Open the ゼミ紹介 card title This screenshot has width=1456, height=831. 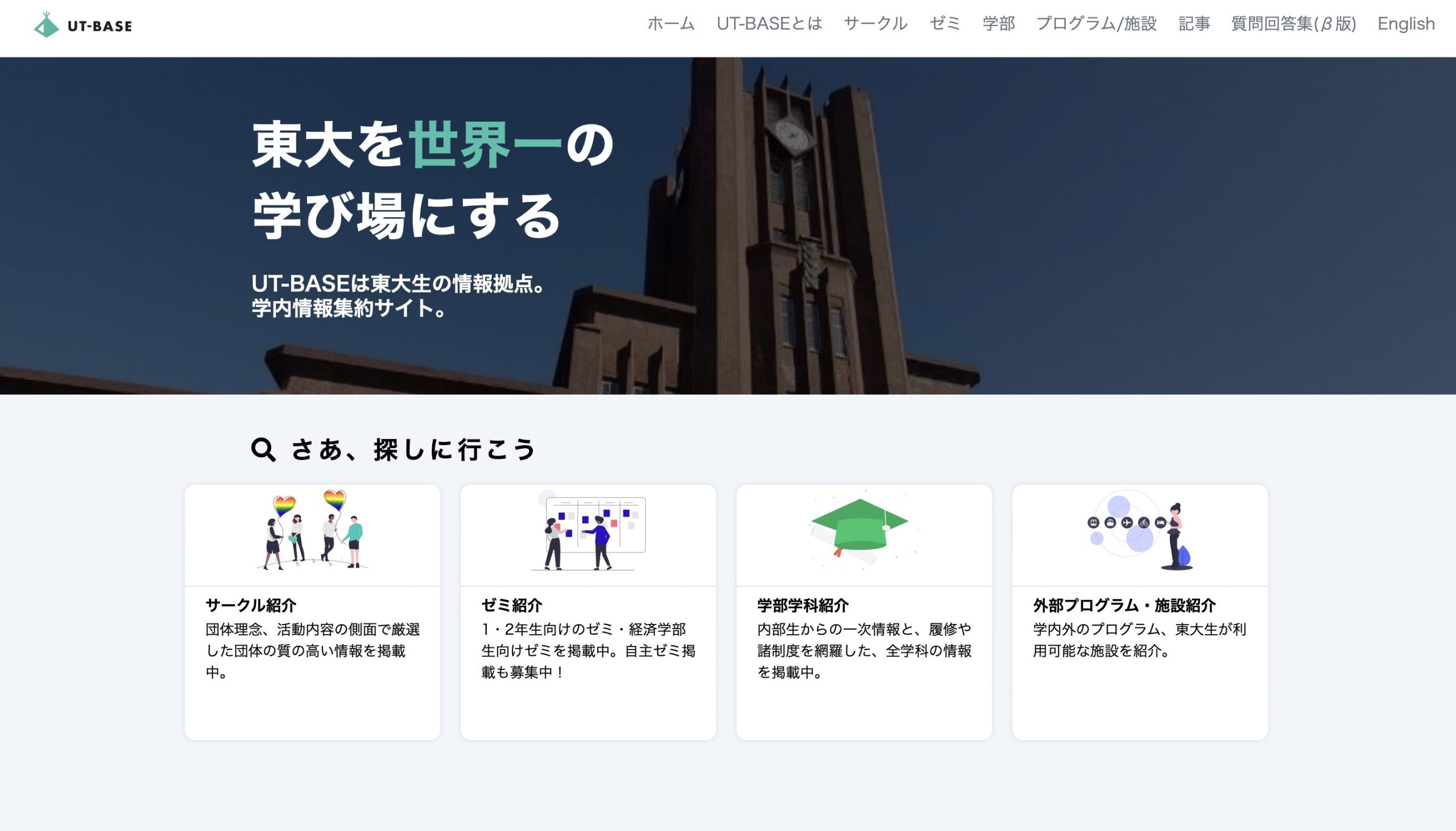pos(512,605)
